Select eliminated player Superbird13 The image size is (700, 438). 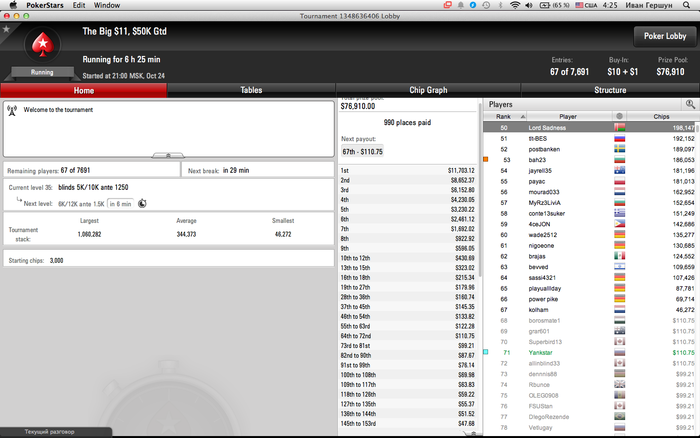[589, 342]
